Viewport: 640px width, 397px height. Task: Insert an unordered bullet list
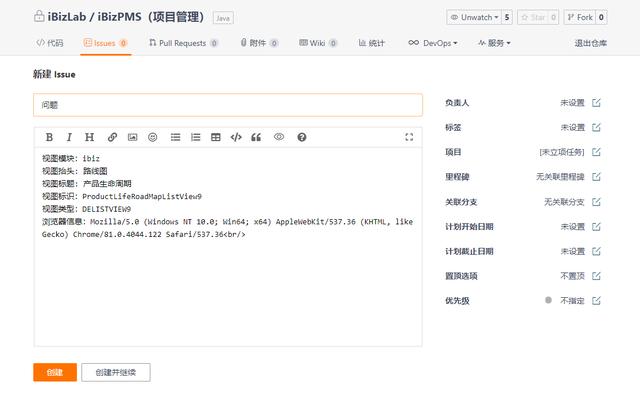click(176, 137)
